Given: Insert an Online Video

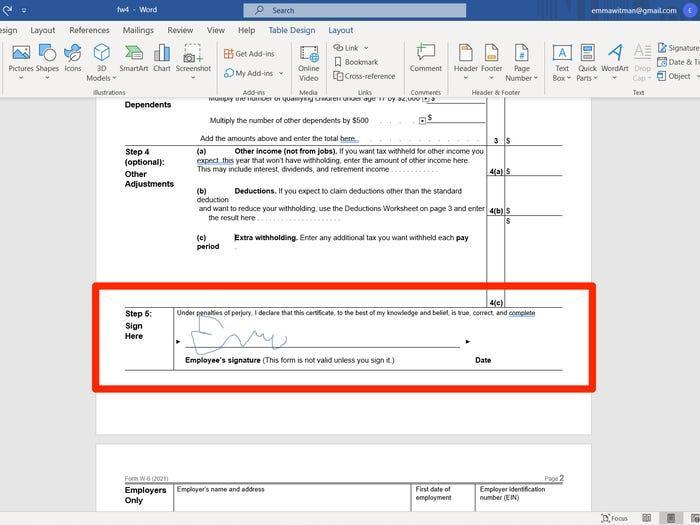Looking at the screenshot, I should [308, 63].
